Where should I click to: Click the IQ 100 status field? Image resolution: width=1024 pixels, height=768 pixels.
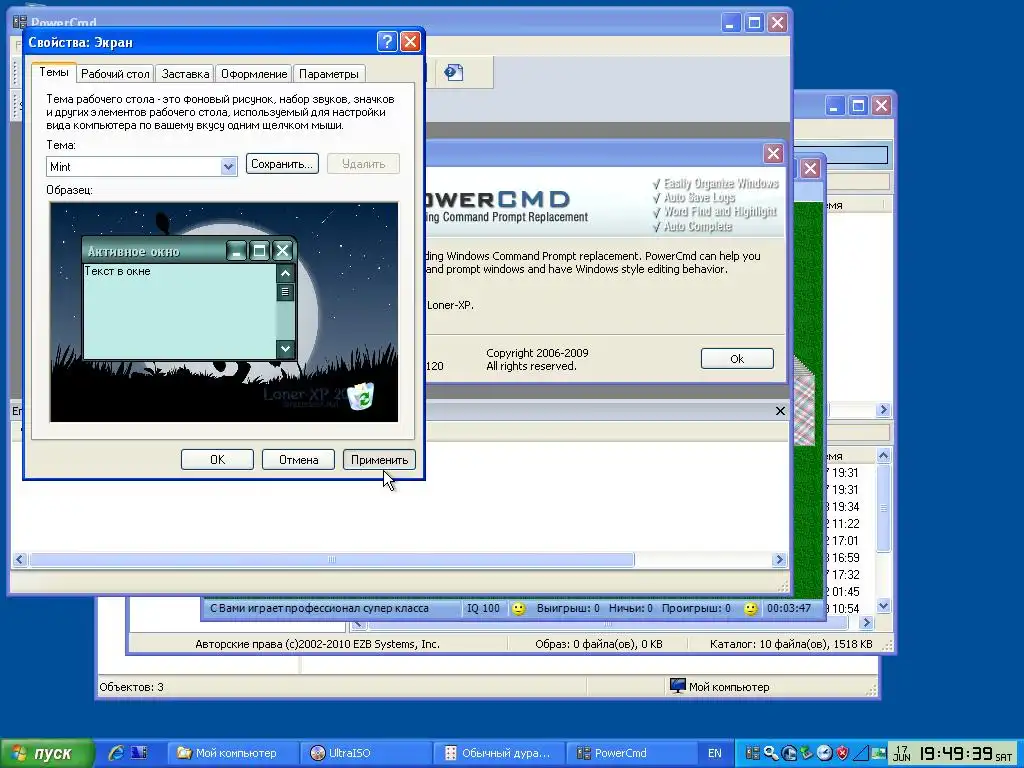click(x=483, y=609)
